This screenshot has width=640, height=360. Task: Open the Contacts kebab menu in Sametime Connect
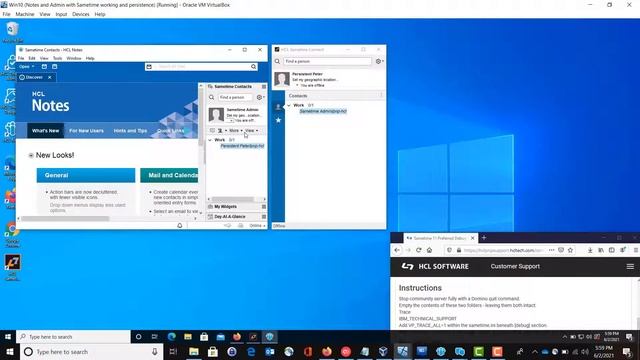(381, 96)
